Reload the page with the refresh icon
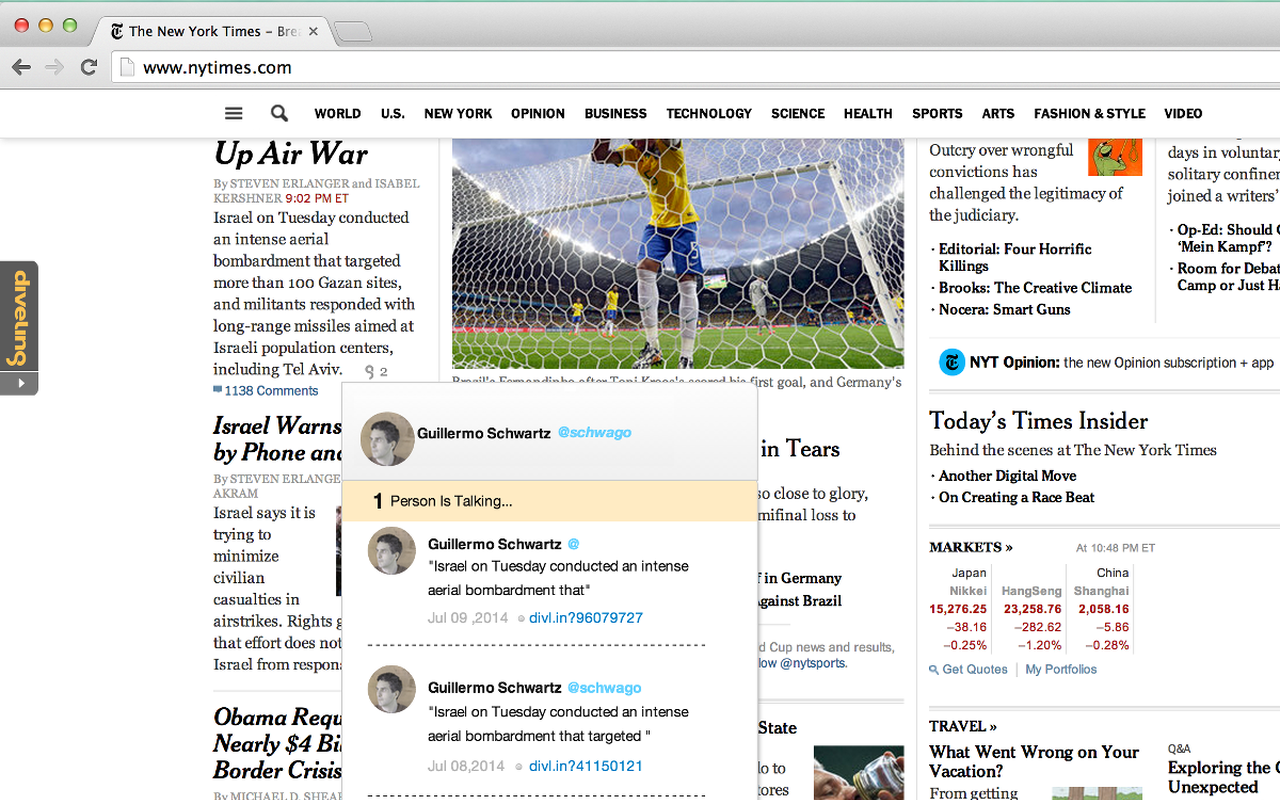Screen dimensions: 1280x800 [89, 68]
